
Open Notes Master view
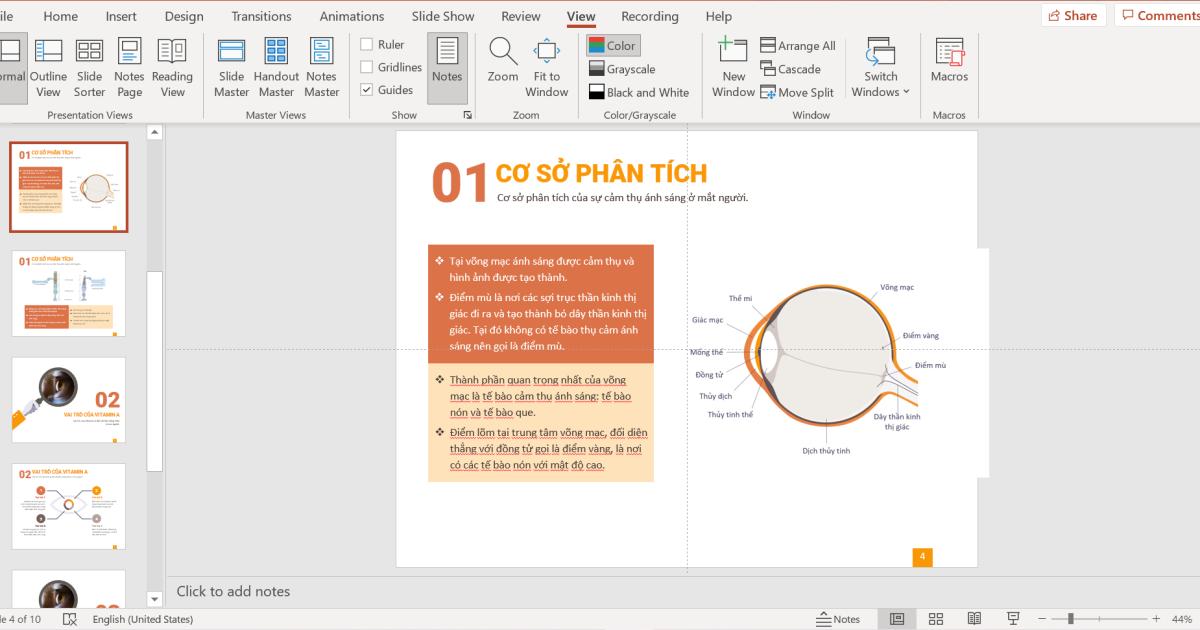pyautogui.click(x=321, y=68)
